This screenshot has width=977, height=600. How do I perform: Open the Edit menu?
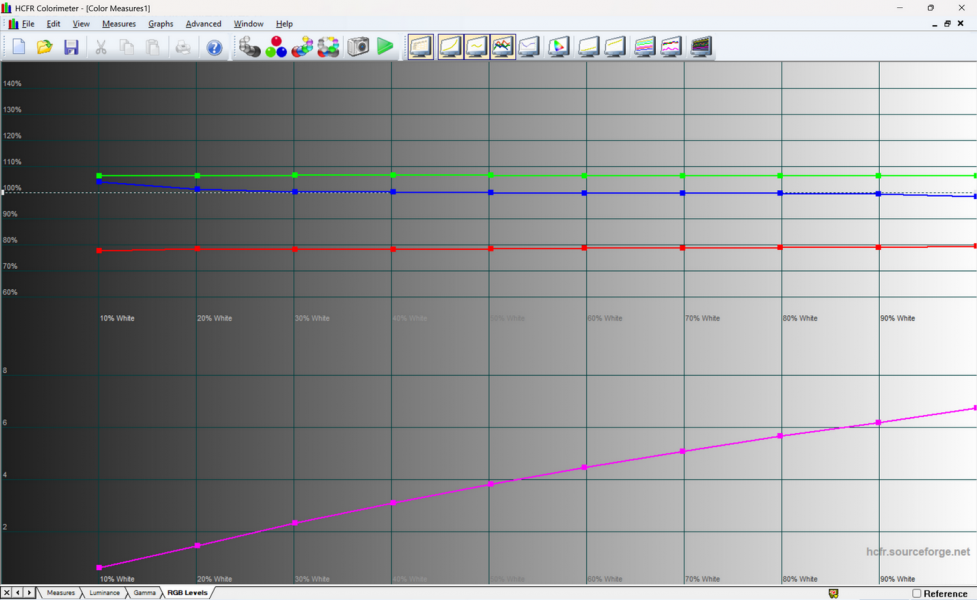(54, 24)
